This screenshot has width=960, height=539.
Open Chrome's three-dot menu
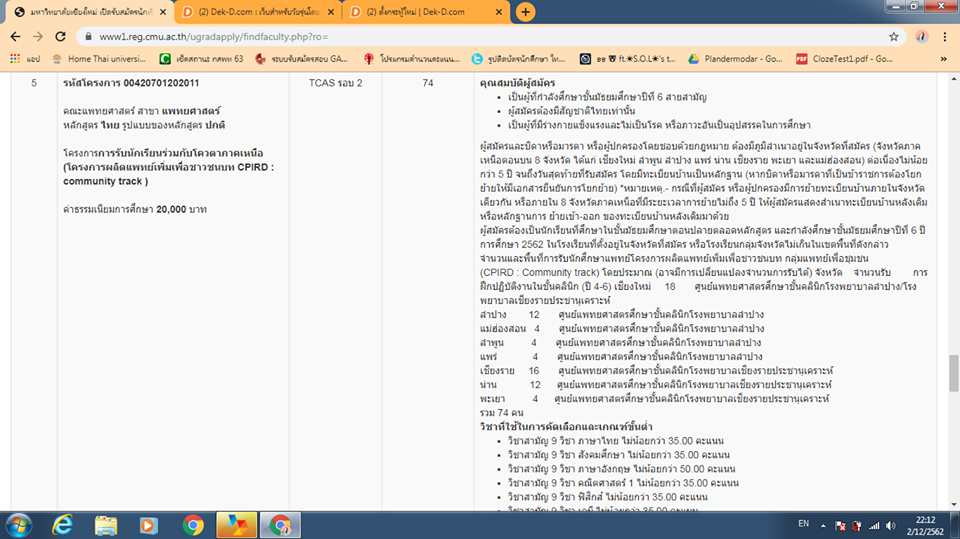click(945, 37)
